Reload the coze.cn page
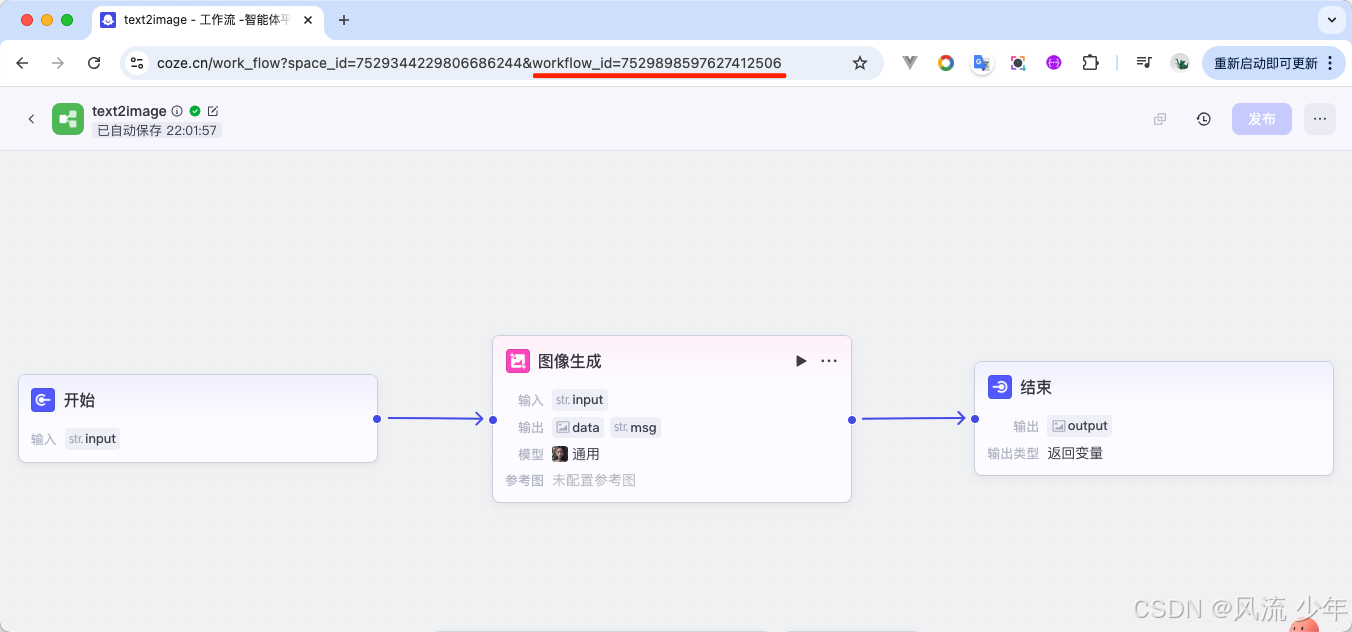The image size is (1352, 632). coord(94,63)
